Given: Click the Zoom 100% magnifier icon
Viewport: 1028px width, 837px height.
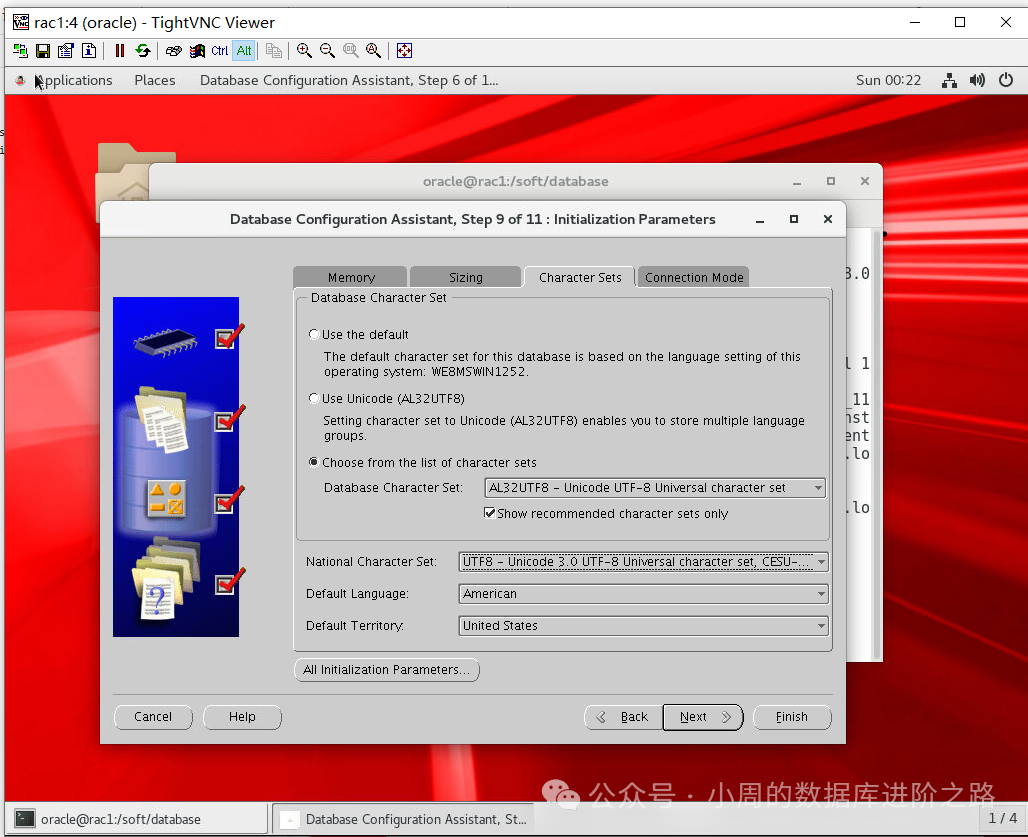Looking at the screenshot, I should click(x=351, y=50).
